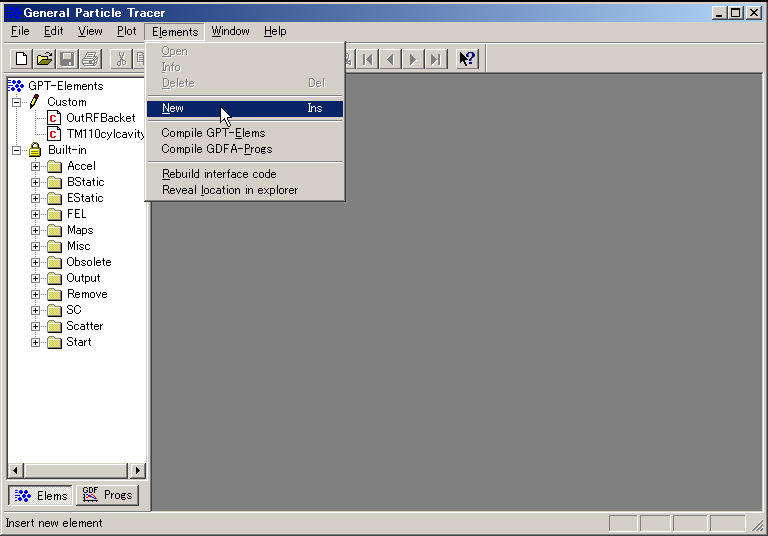Open the View menu
This screenshot has width=768, height=536.
click(x=90, y=31)
